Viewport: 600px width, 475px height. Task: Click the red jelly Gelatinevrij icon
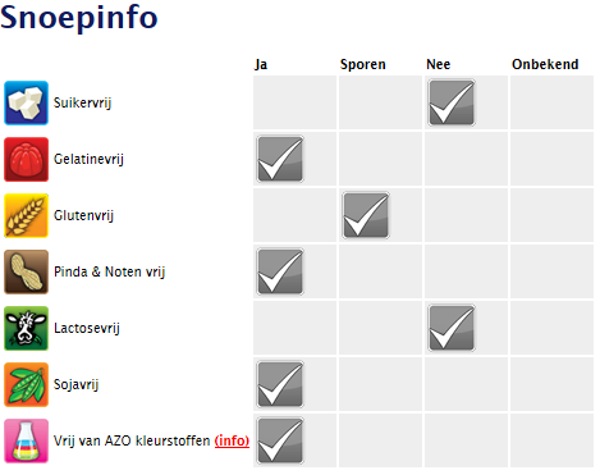(26, 158)
